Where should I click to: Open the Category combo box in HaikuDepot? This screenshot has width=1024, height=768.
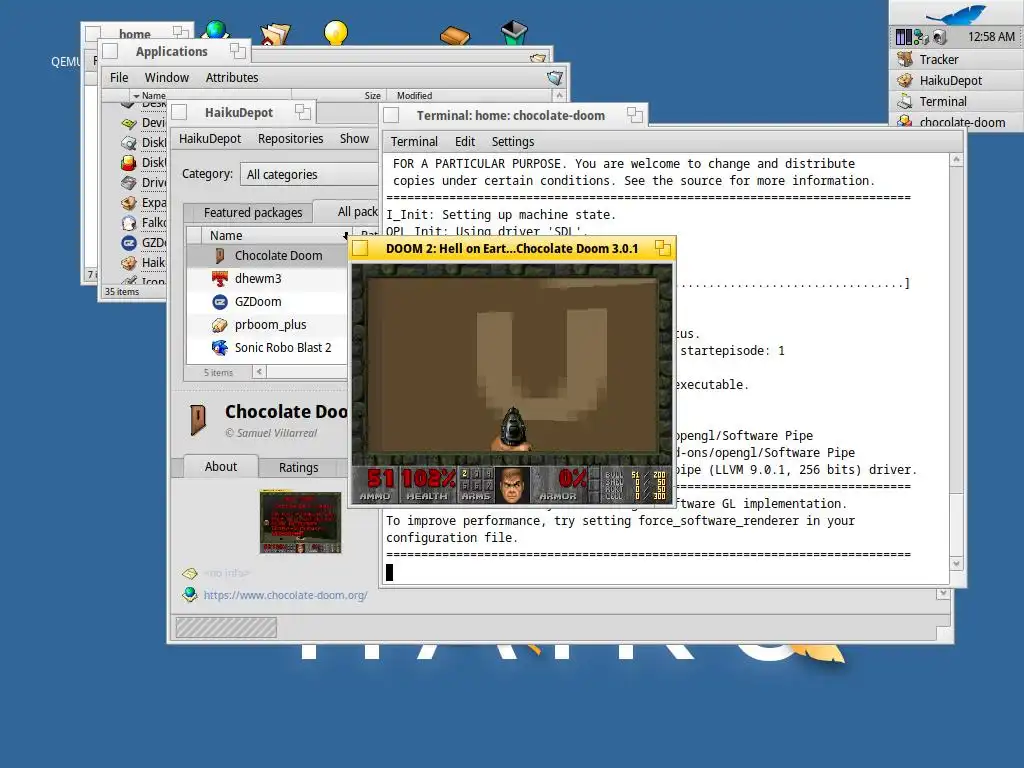tap(309, 174)
